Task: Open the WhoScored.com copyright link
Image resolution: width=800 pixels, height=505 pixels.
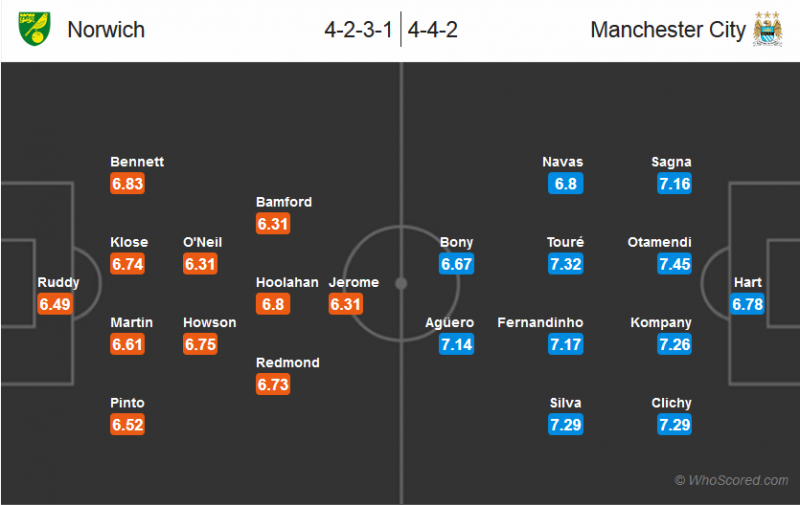Action: pyautogui.click(x=731, y=481)
